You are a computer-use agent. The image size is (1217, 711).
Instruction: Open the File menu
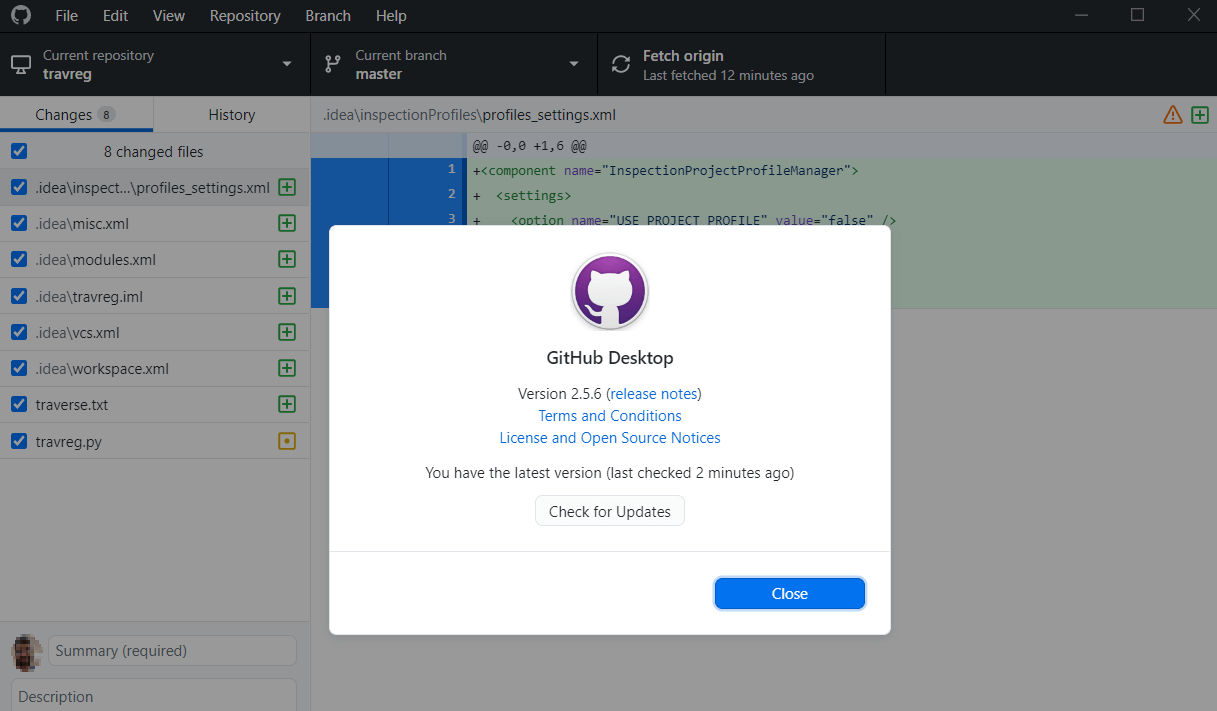coord(67,16)
